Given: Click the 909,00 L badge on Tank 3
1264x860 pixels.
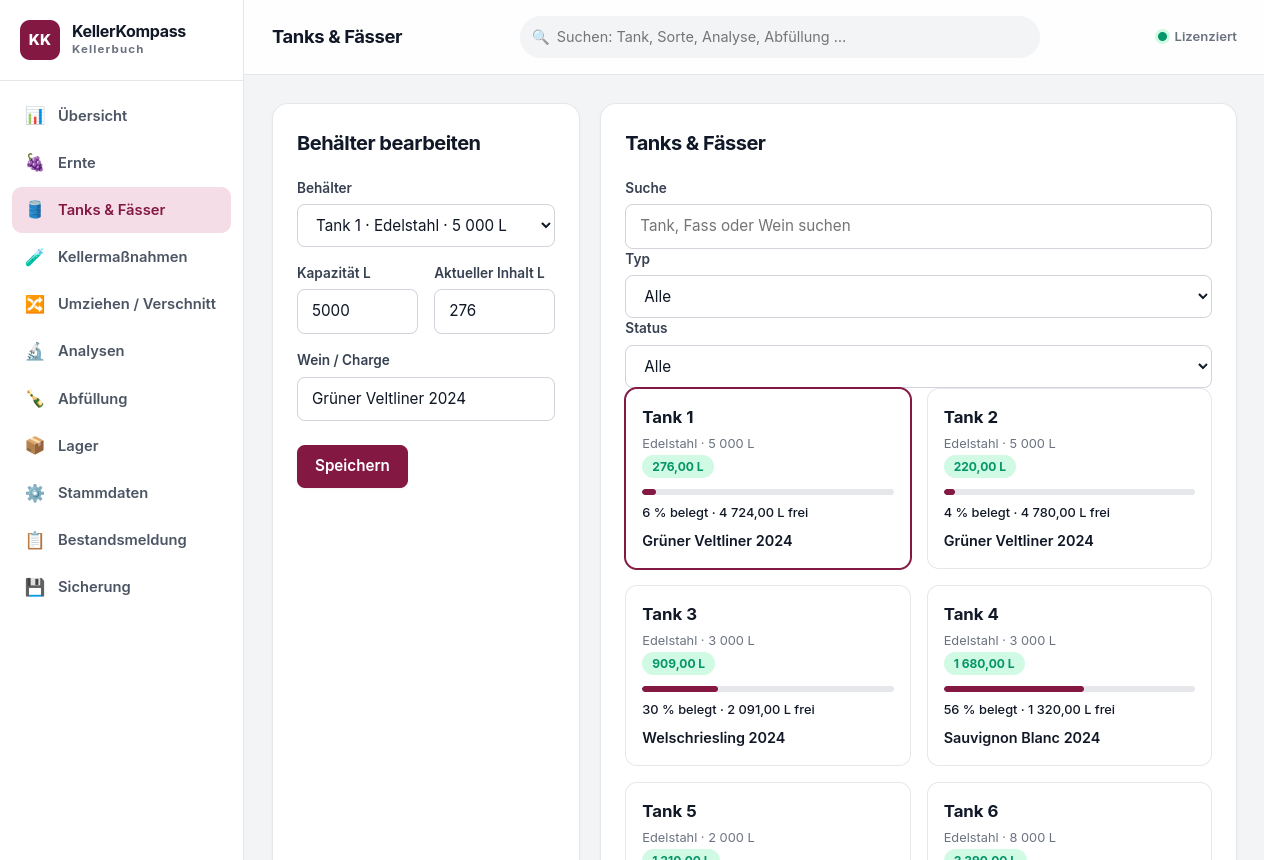Looking at the screenshot, I should tap(678, 664).
